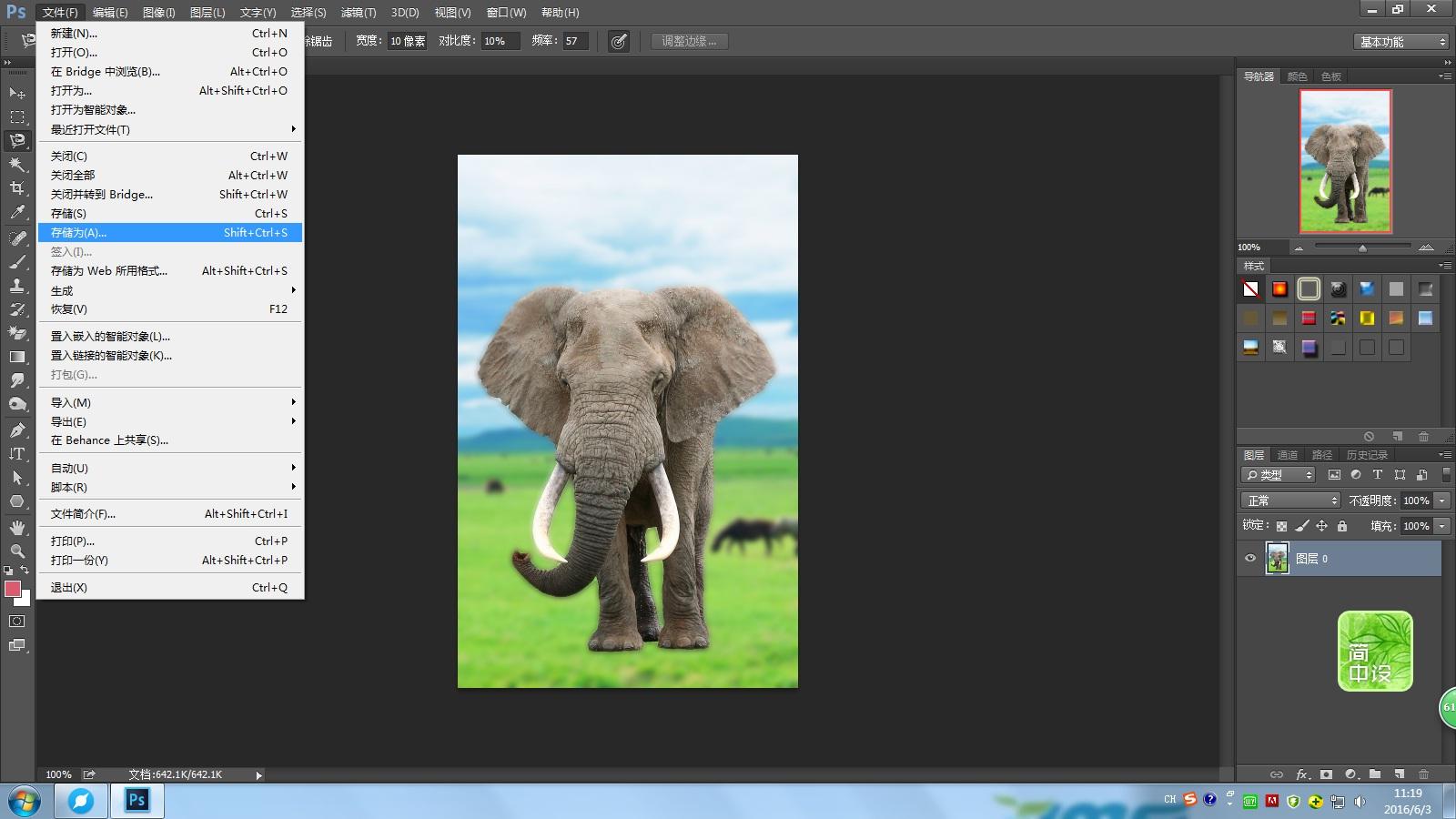Image resolution: width=1456 pixels, height=819 pixels.
Task: Open the 基本功能 workspace dropdown
Action: pyautogui.click(x=1400, y=42)
